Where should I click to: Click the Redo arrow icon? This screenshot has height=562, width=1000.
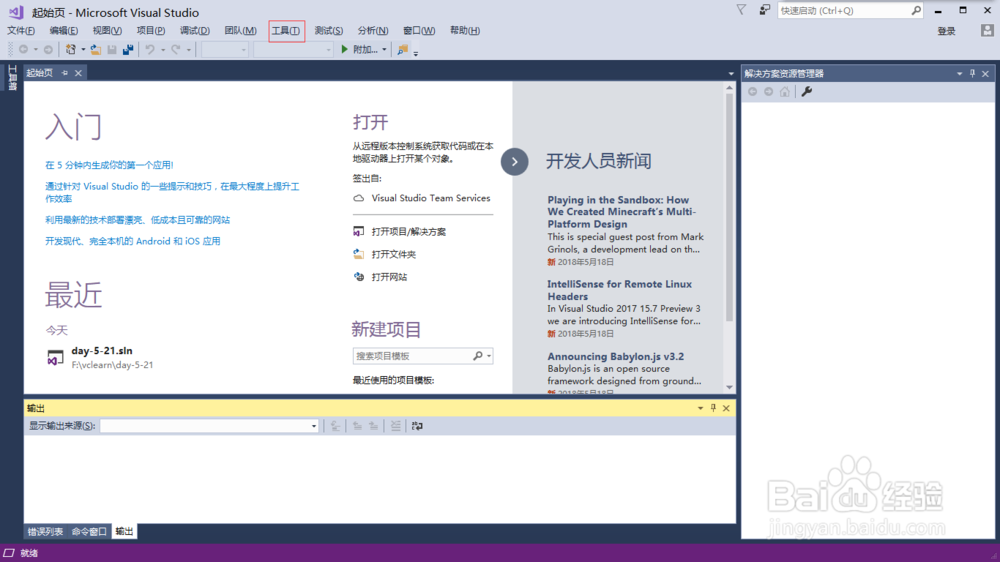(x=175, y=49)
